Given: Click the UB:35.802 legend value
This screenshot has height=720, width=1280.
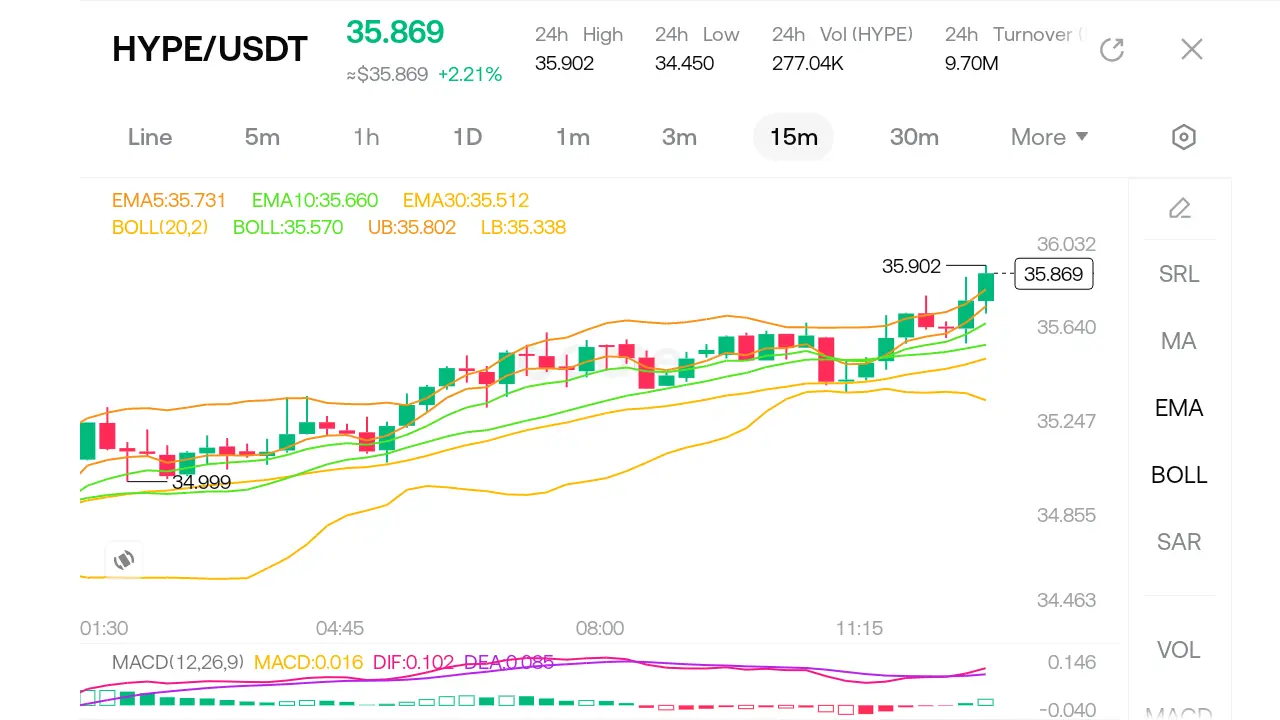Looking at the screenshot, I should click(x=412, y=227).
